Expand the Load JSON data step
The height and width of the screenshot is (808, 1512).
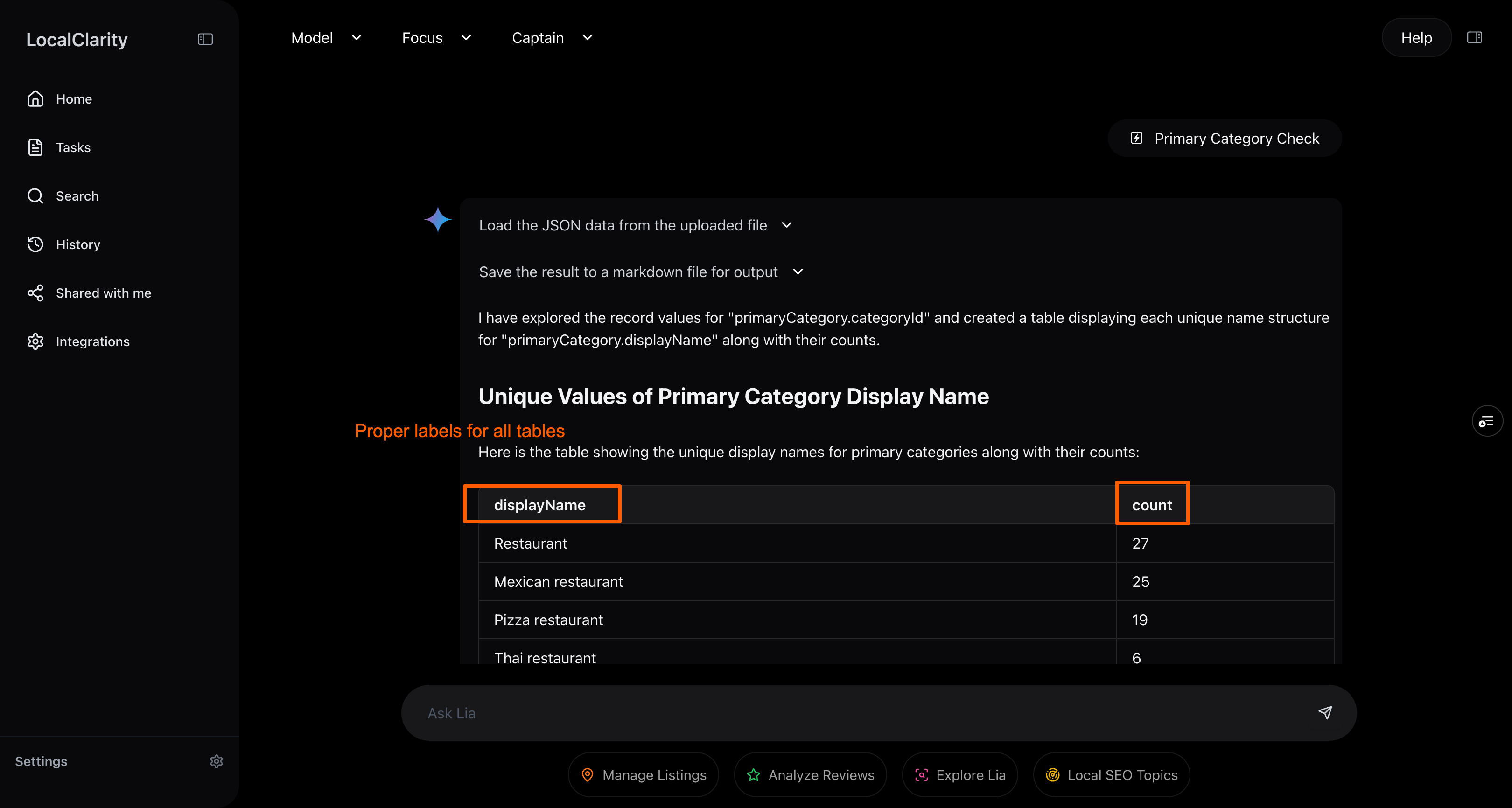pos(786,225)
